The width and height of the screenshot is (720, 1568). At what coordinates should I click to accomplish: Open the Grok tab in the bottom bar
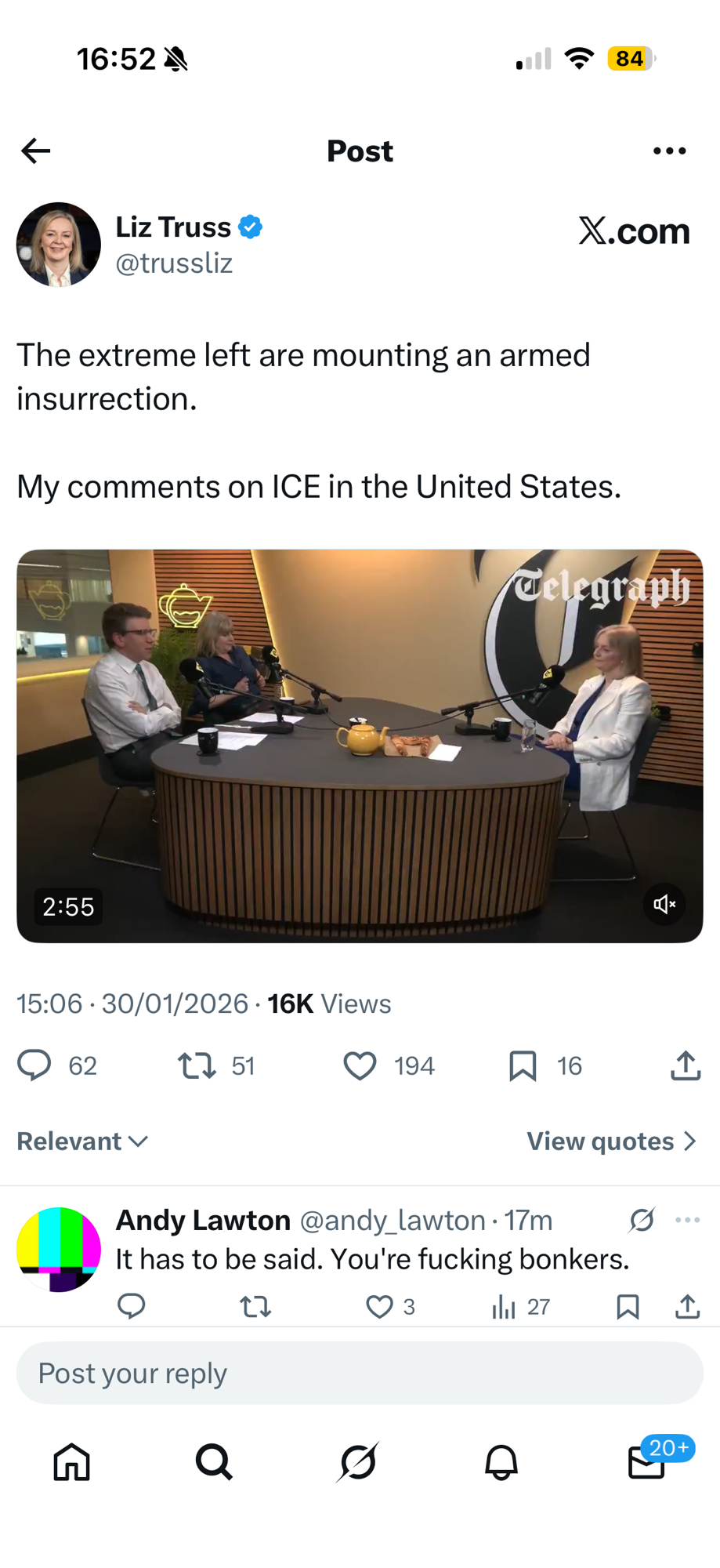coord(359,1462)
